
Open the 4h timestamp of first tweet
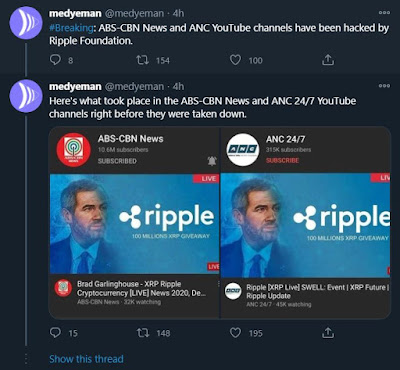tap(178, 13)
